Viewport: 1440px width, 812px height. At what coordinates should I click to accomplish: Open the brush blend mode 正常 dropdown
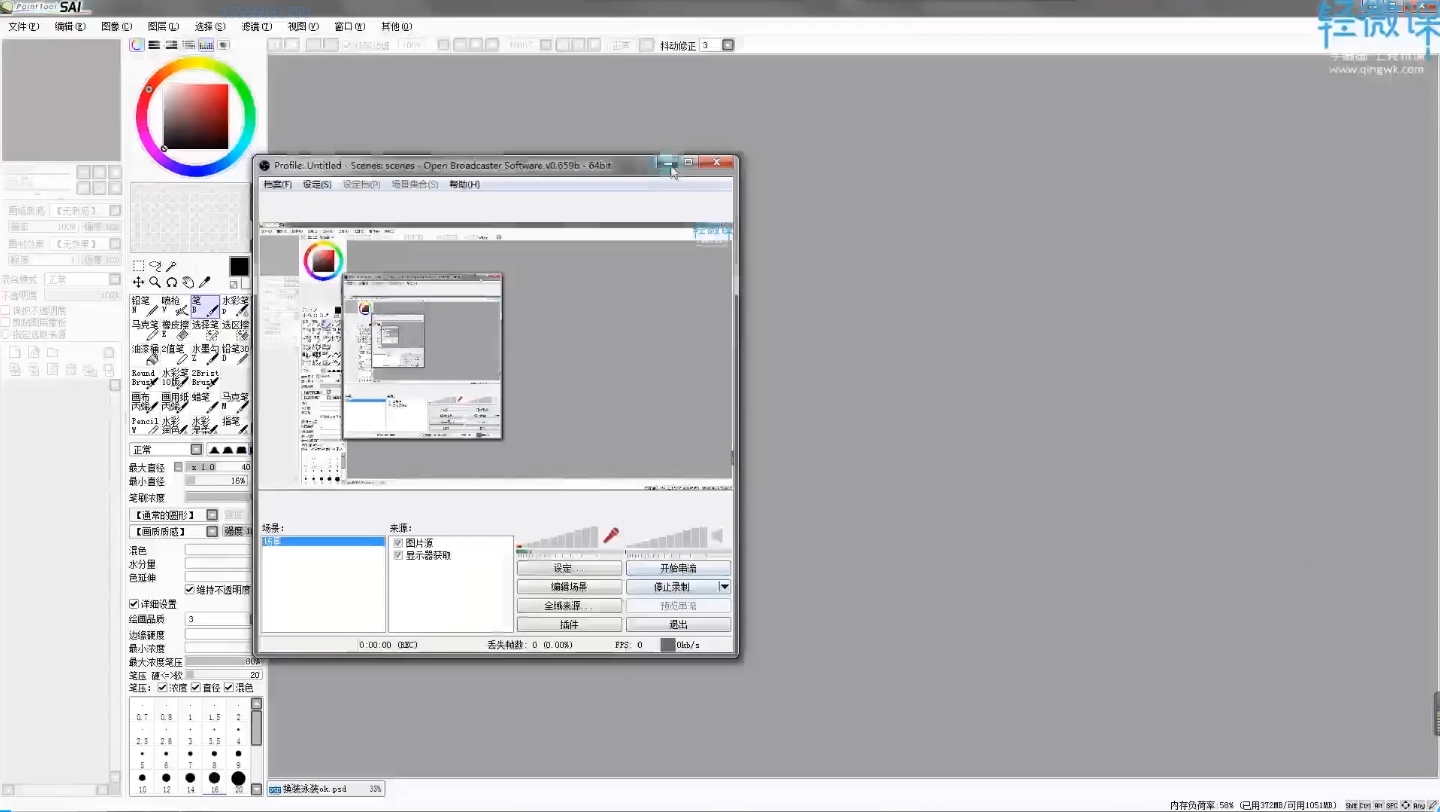point(166,450)
